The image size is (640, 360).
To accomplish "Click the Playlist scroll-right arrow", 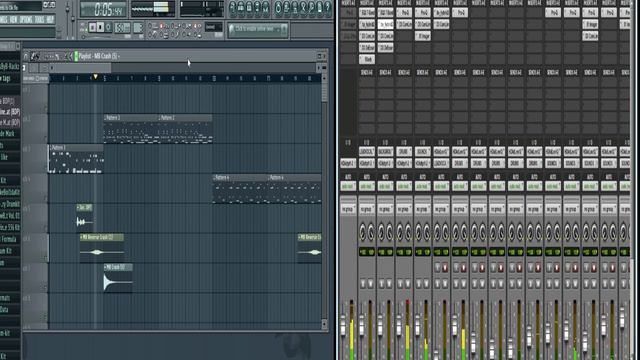I will pos(319,68).
